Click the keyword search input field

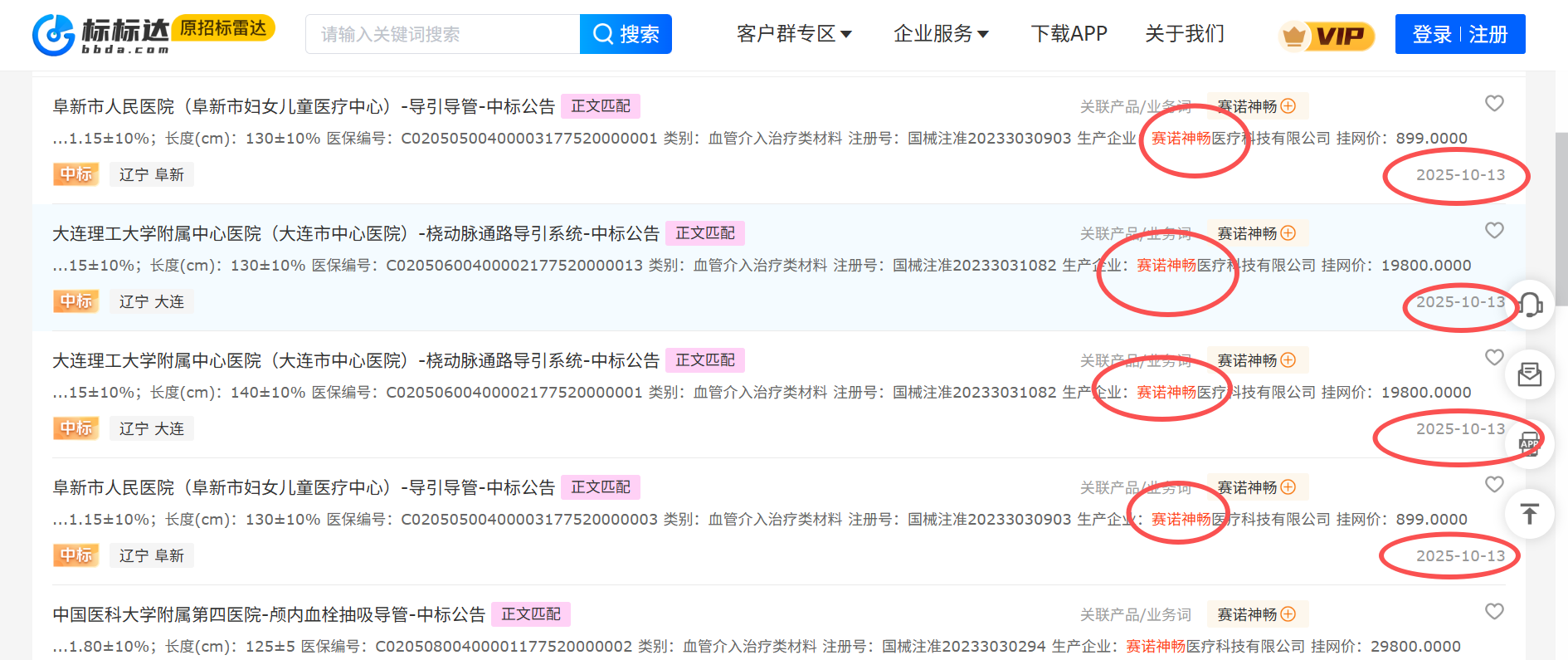point(443,34)
